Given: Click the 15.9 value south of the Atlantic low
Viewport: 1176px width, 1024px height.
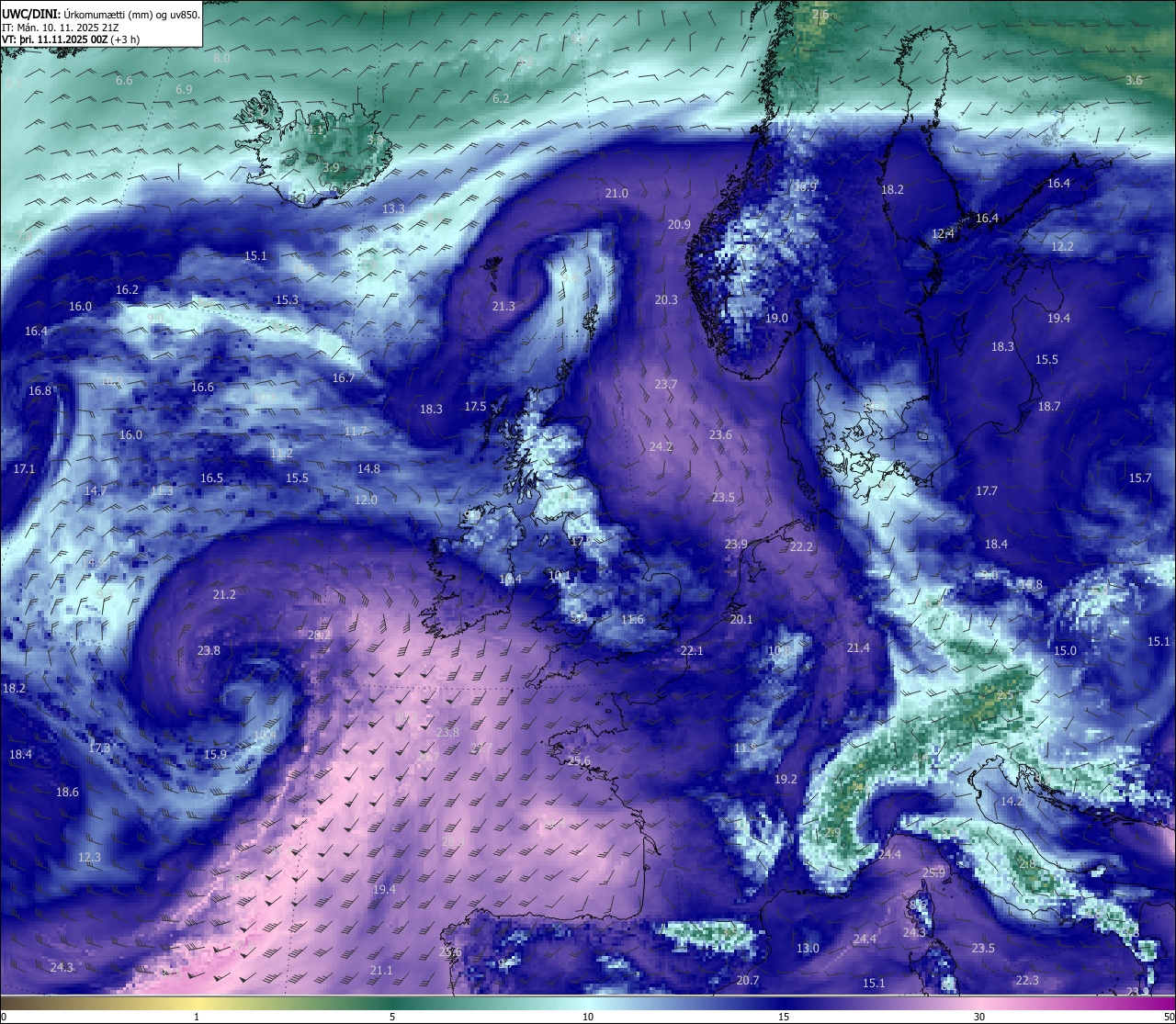Looking at the screenshot, I should pyautogui.click(x=215, y=755).
